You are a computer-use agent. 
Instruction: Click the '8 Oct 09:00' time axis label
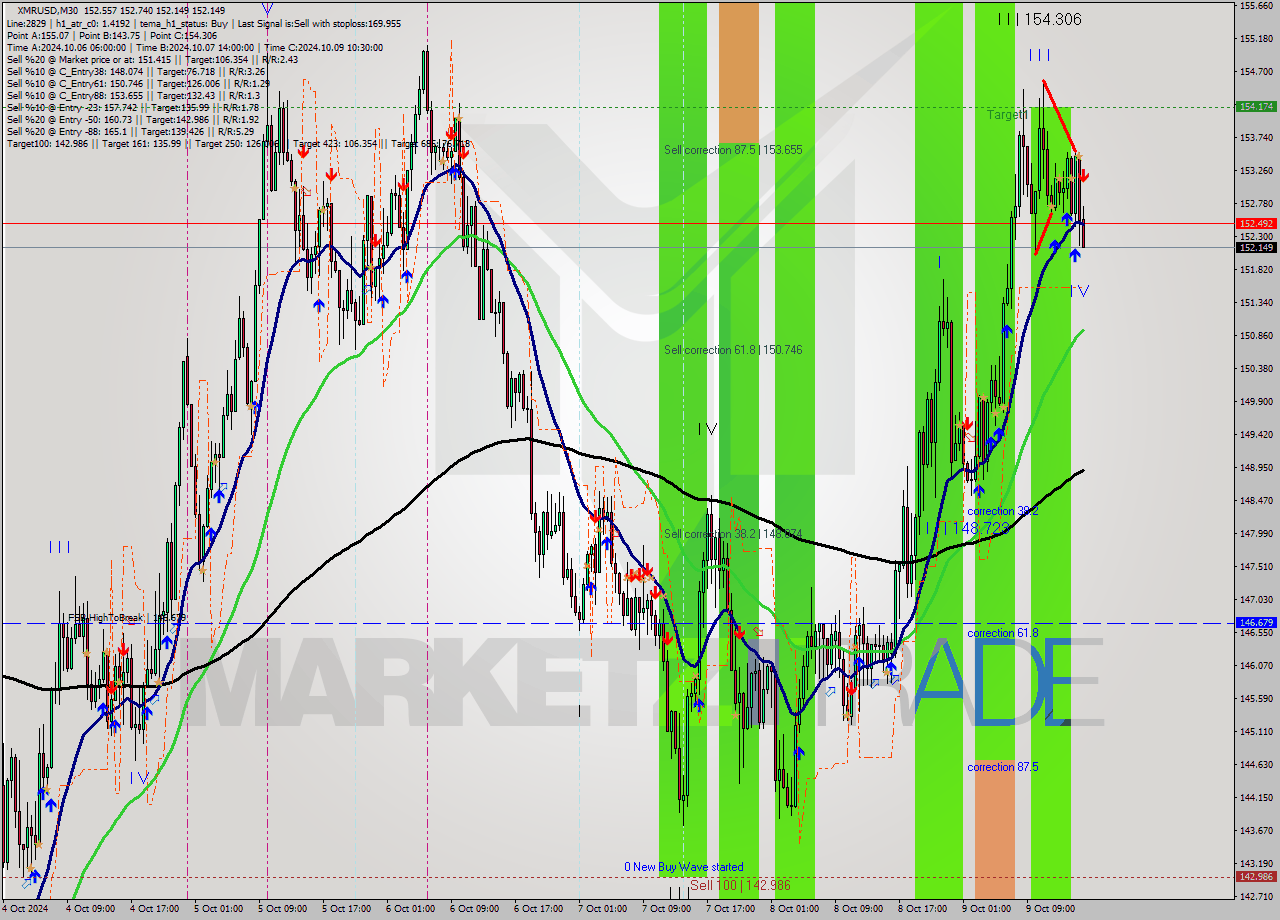click(x=860, y=909)
